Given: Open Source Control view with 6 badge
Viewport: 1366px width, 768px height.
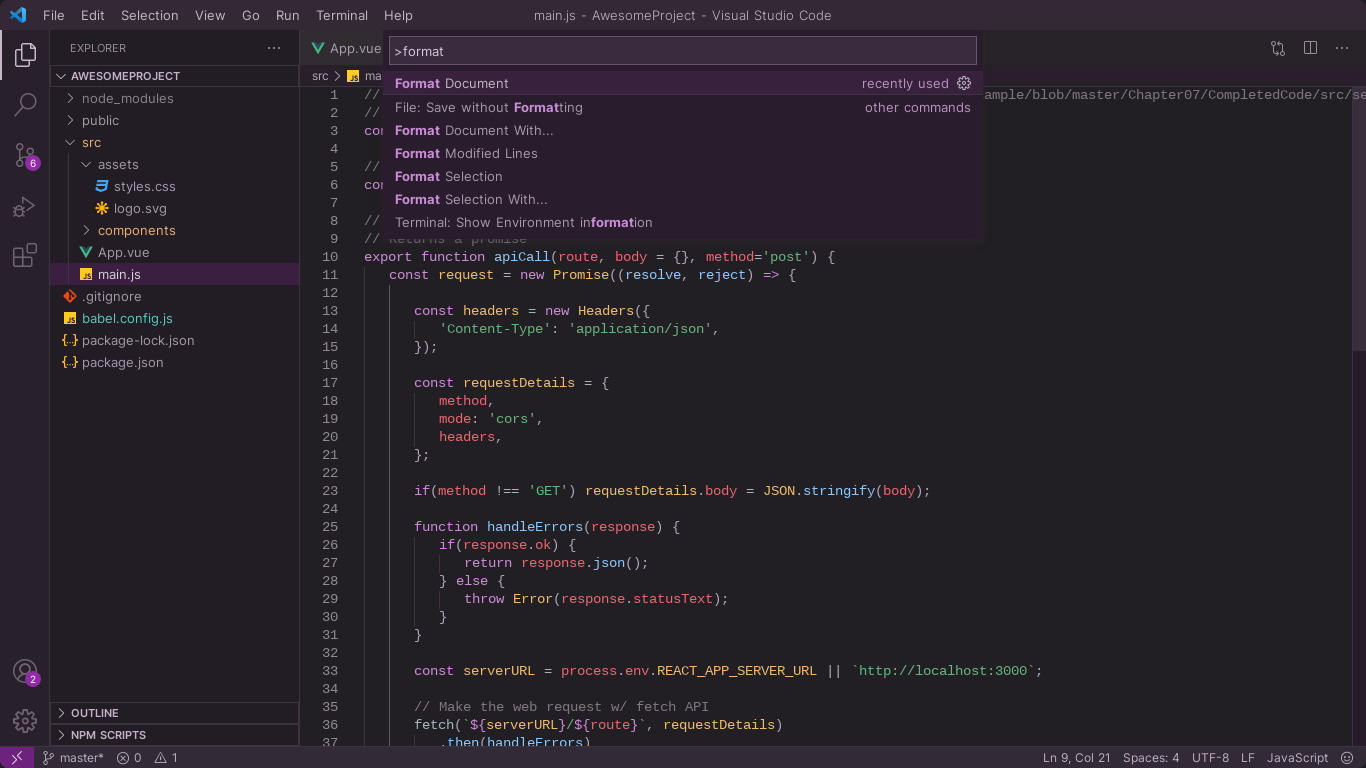Looking at the screenshot, I should coord(25,155).
